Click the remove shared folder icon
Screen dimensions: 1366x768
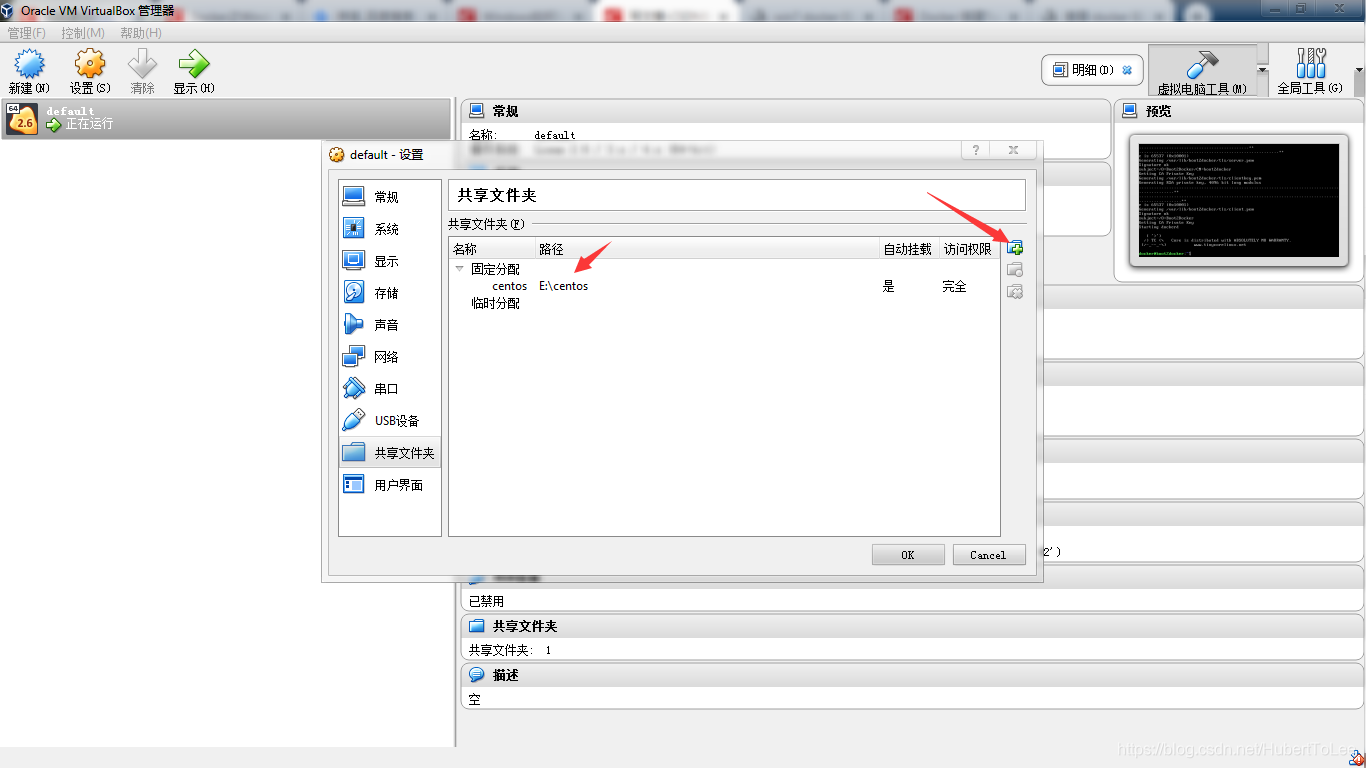[x=1014, y=292]
